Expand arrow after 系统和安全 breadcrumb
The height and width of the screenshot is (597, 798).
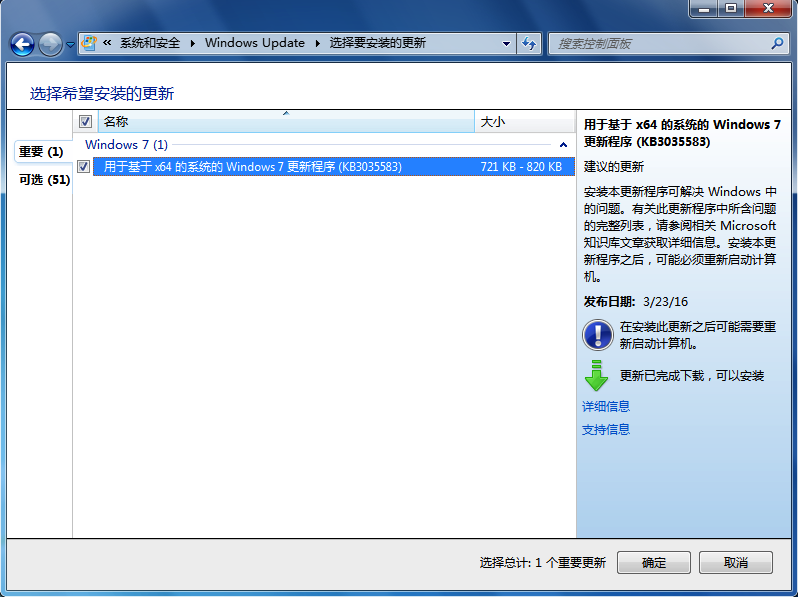tap(192, 44)
